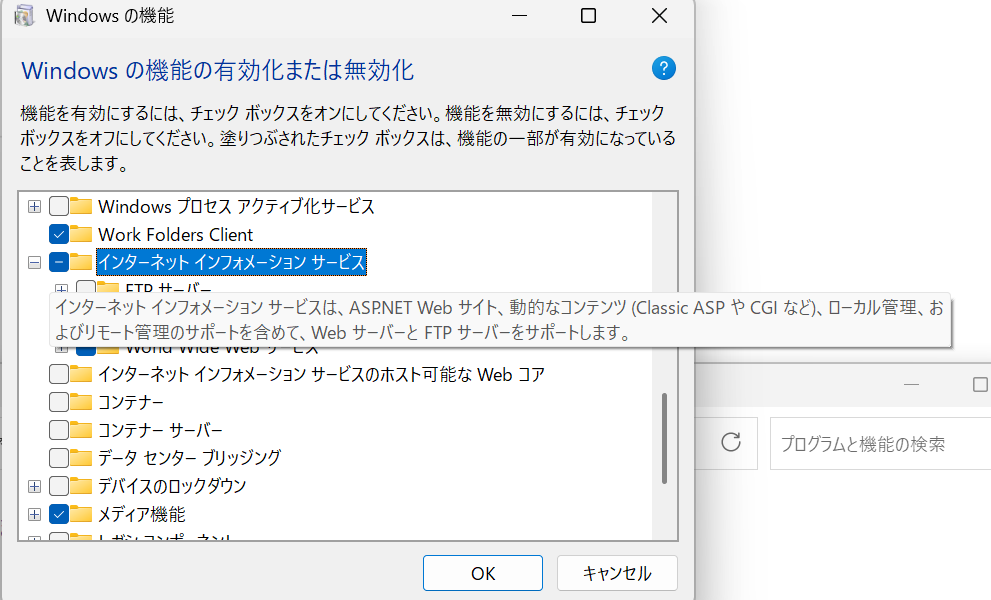Click the プログラムと機能の検索 search field

[x=880, y=444]
